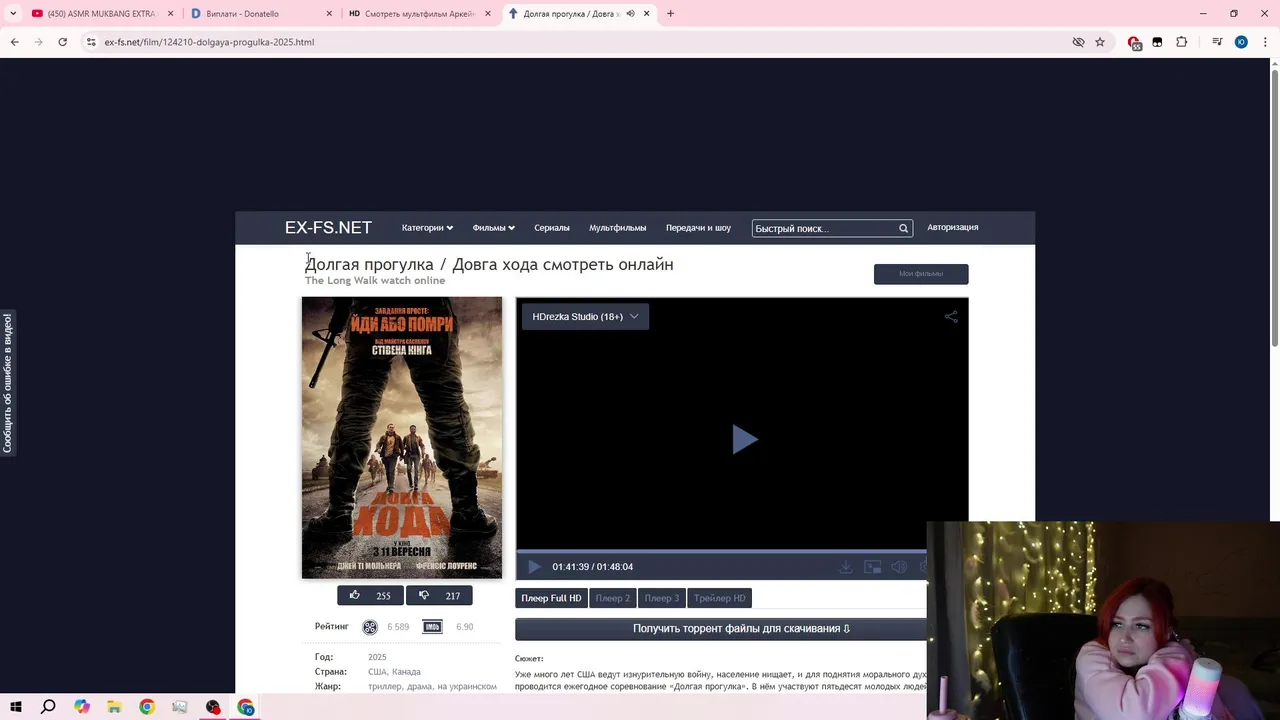
Task: Click red extension icon with 55 badge
Action: click(1134, 43)
